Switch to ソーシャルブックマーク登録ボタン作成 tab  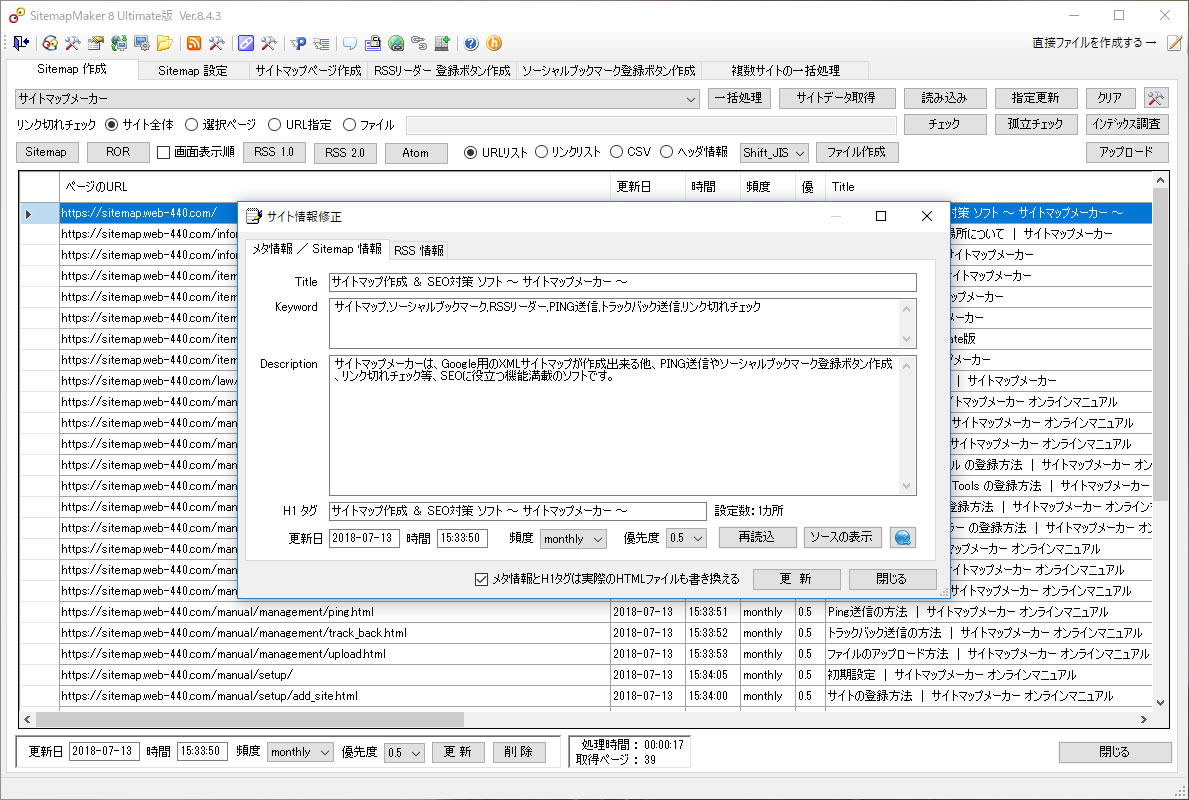(608, 71)
